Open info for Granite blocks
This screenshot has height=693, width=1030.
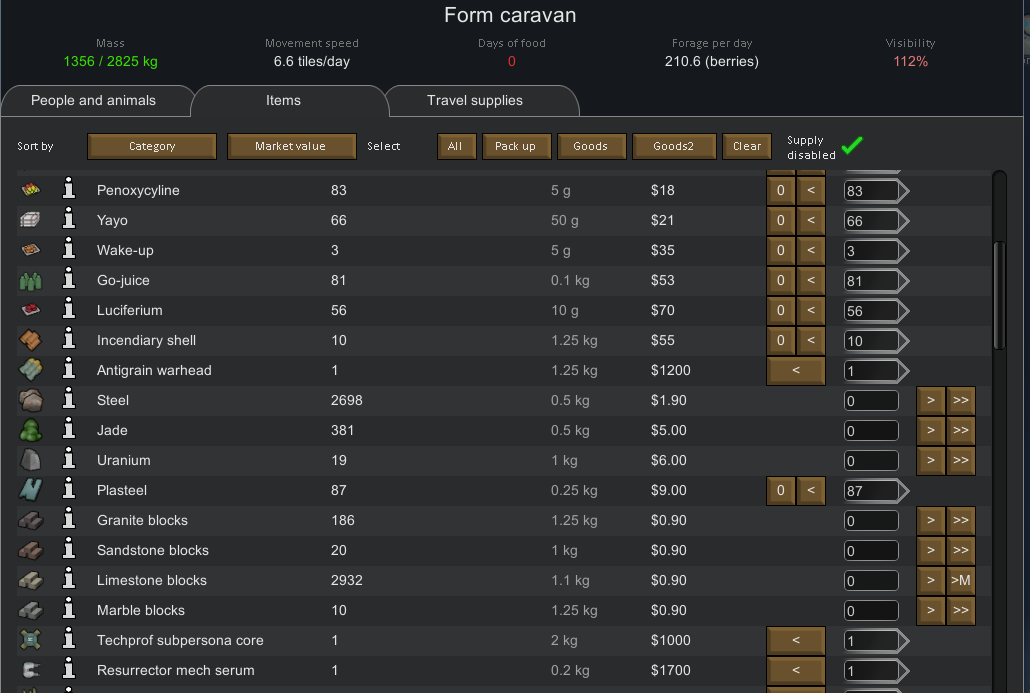pyautogui.click(x=69, y=520)
